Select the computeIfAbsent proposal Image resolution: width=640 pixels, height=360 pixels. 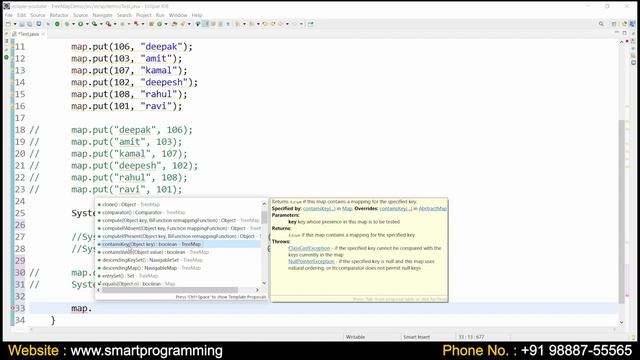(179, 228)
